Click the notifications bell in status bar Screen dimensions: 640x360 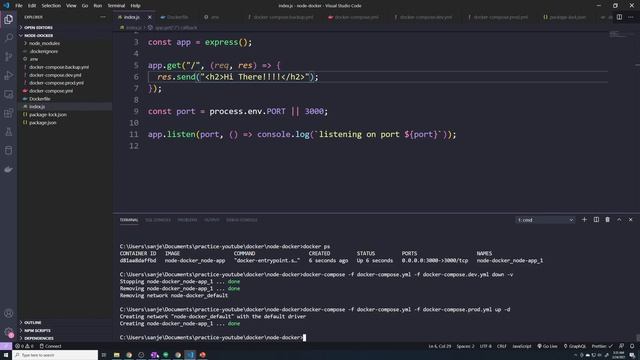pos(632,346)
